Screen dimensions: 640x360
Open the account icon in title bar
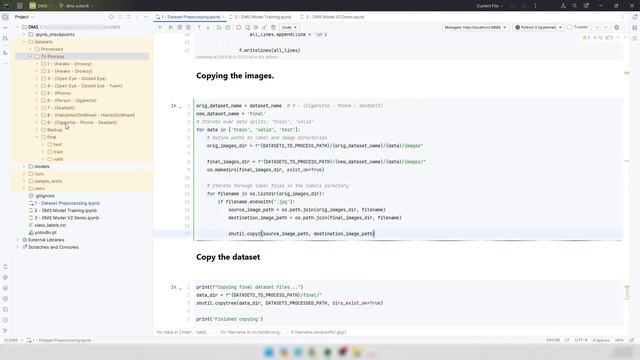pos(563,6)
